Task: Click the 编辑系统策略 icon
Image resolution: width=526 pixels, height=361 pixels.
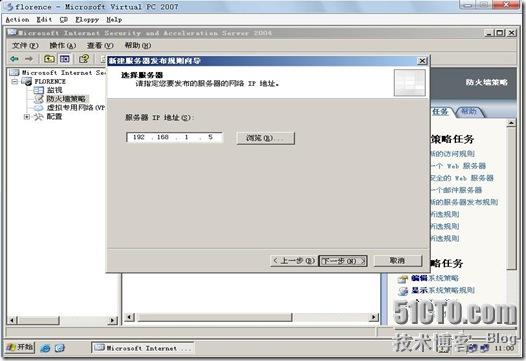Action: [x=403, y=279]
